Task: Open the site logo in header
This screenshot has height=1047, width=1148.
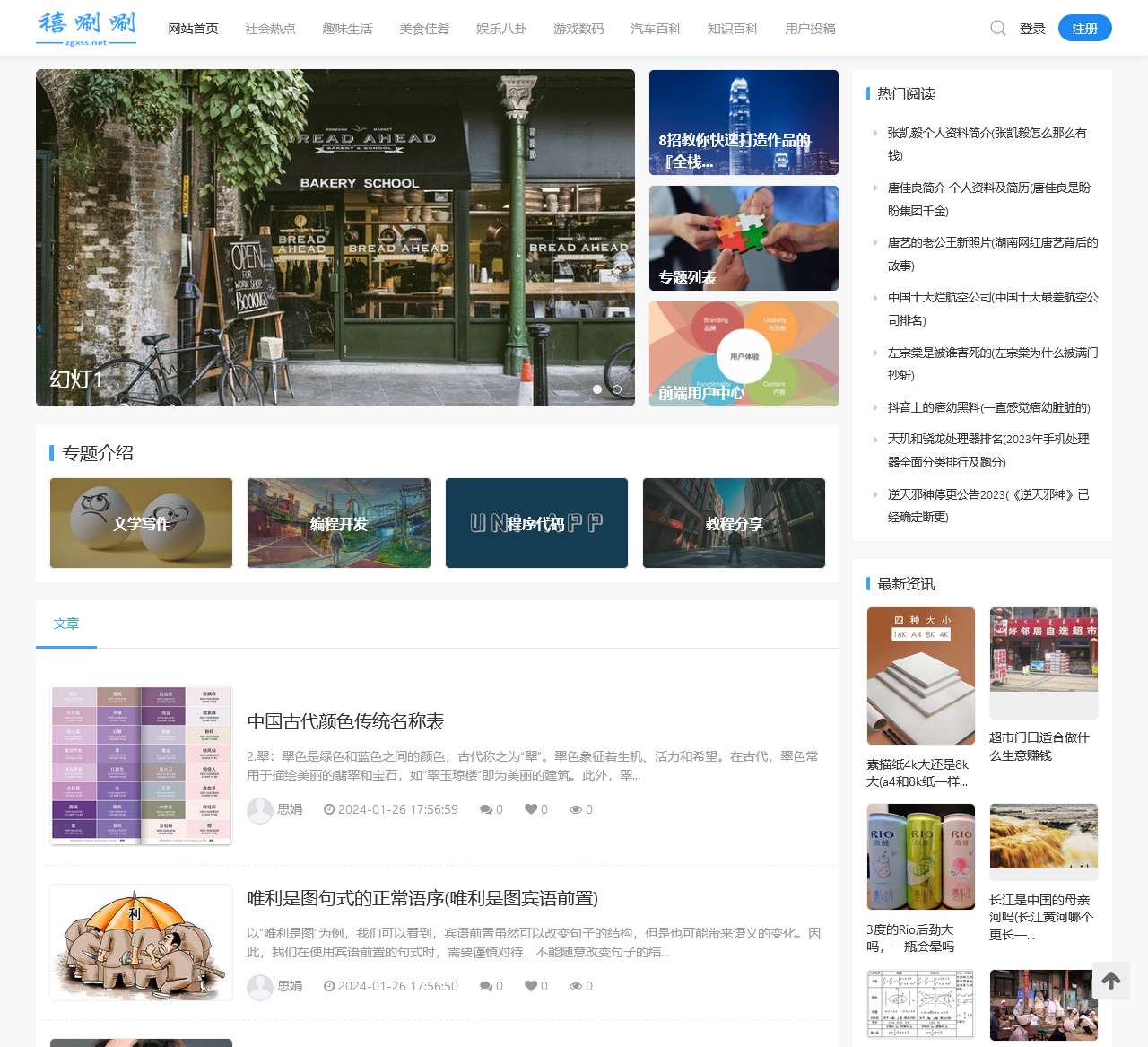Action: click(87, 28)
